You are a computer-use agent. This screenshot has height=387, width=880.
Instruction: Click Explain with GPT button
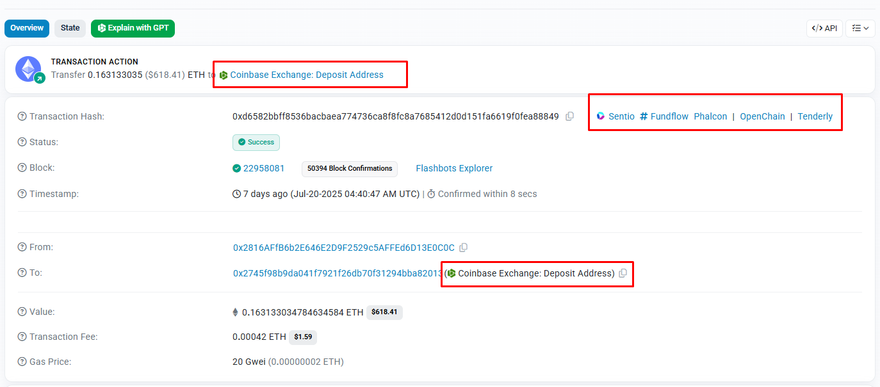tap(133, 28)
